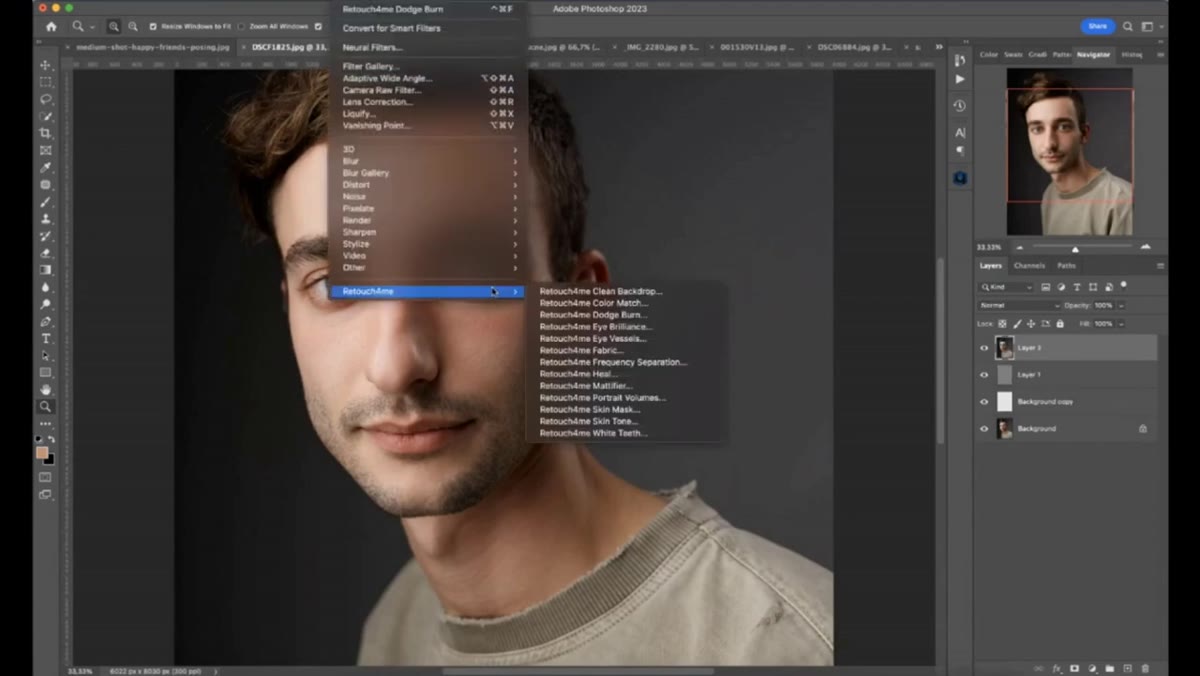Select the Gradient tool
This screenshot has width=1200, height=676.
point(46,270)
